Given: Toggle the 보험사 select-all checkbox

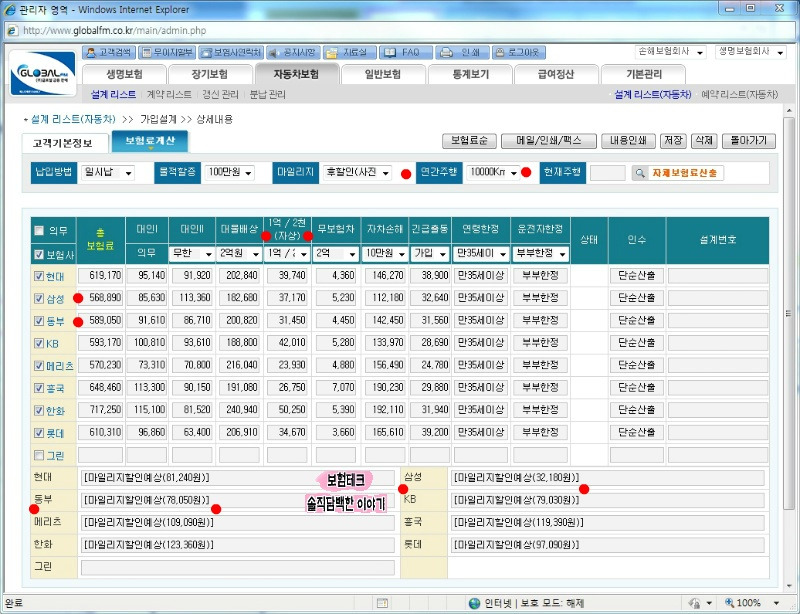Looking at the screenshot, I should (x=39, y=254).
